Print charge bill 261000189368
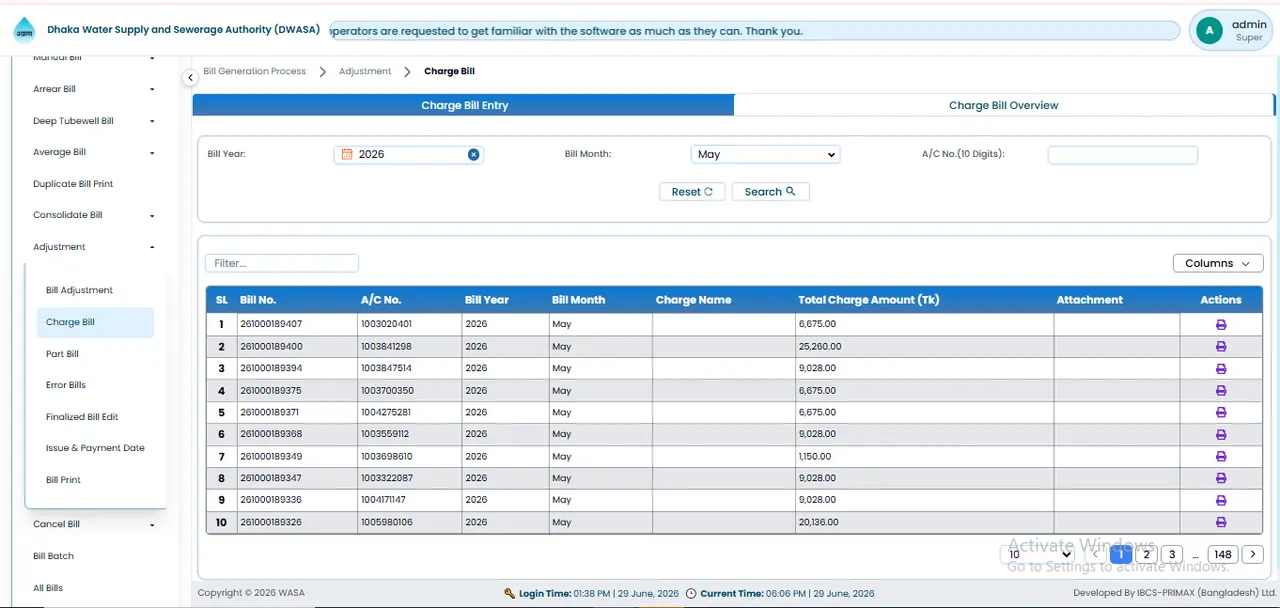Viewport: 1280px width, 608px height. [x=1221, y=435]
